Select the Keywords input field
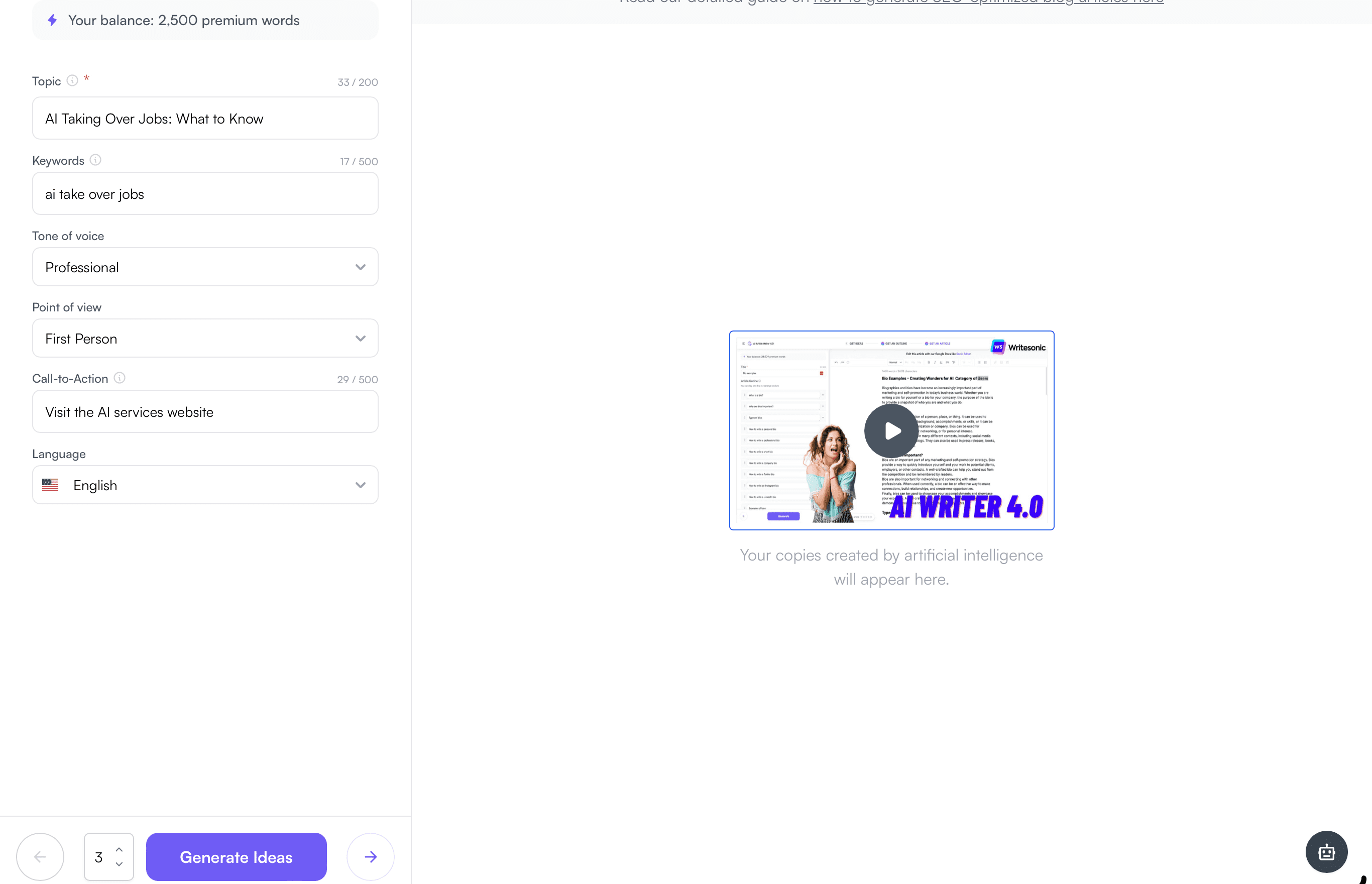Screen dimensions: 1372x884 point(205,193)
